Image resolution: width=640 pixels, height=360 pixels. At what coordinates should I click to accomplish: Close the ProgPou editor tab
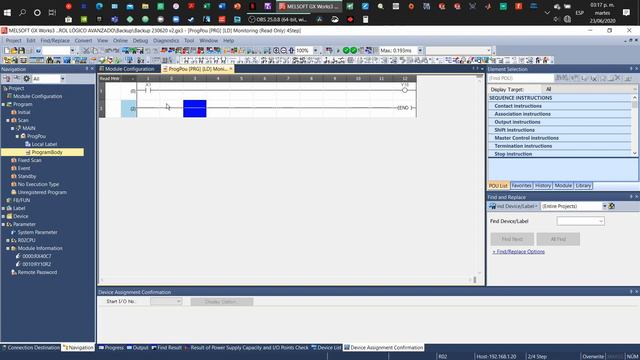coord(231,69)
